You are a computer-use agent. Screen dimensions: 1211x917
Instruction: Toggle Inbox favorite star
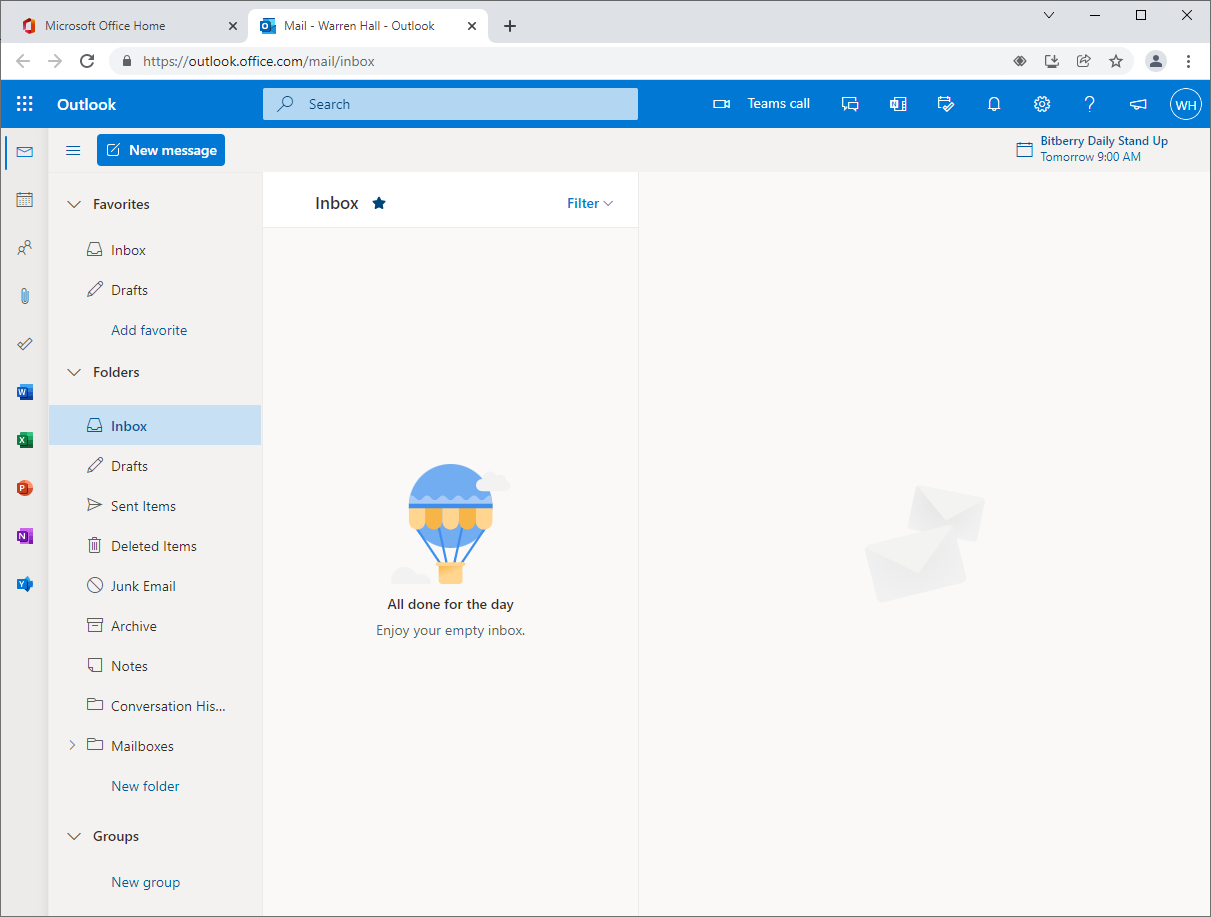(x=379, y=203)
